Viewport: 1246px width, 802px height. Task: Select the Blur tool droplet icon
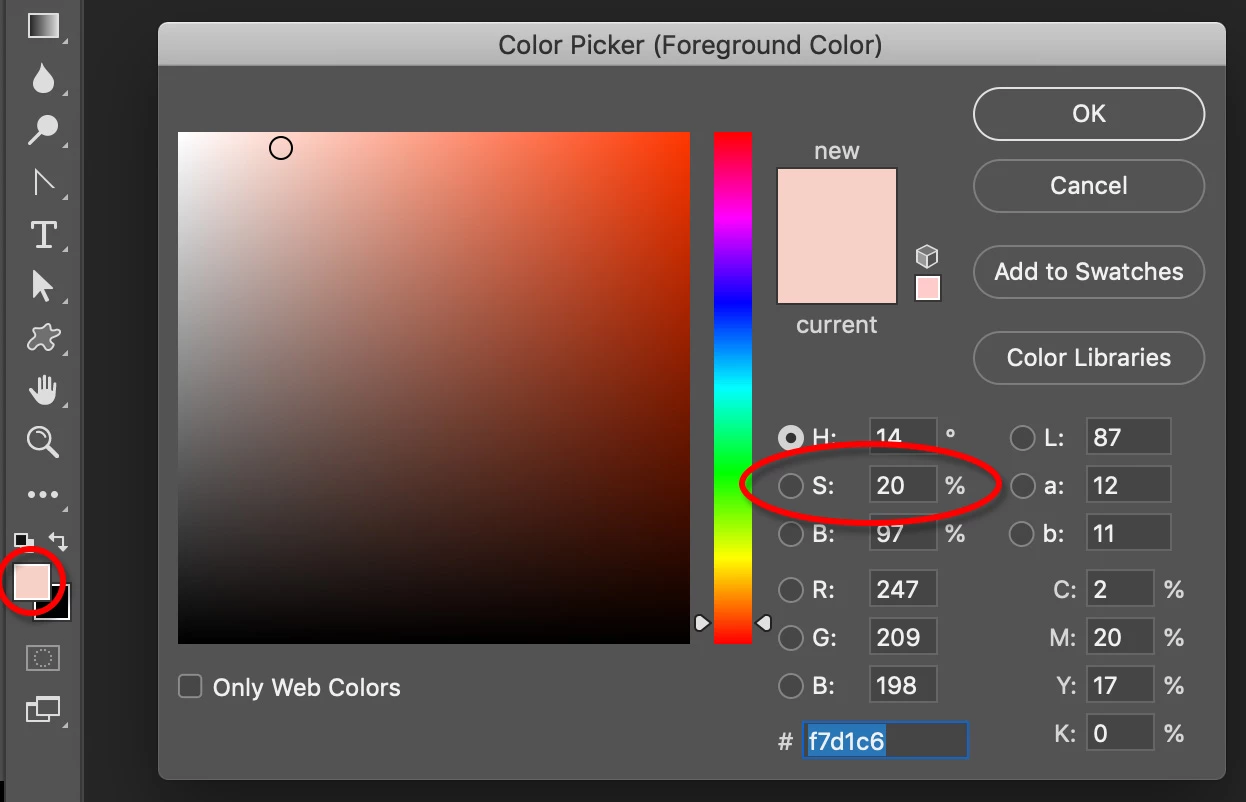43,78
